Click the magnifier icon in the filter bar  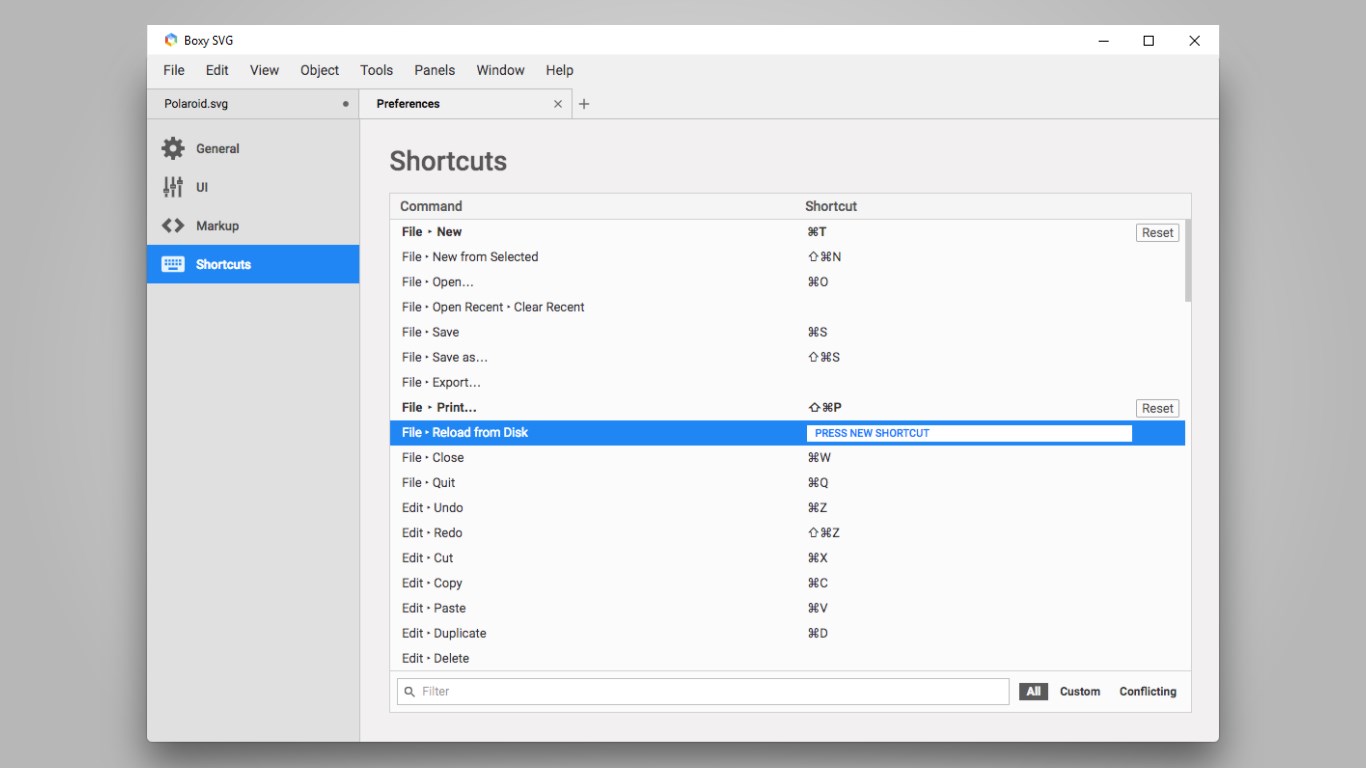coord(408,691)
